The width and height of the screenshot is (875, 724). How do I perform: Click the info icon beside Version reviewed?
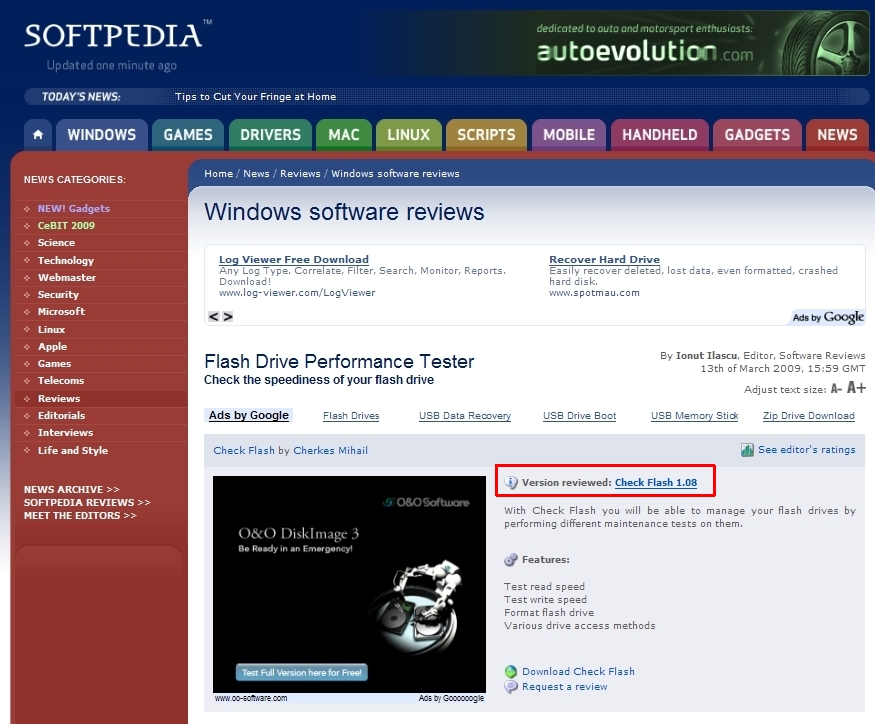coord(511,482)
